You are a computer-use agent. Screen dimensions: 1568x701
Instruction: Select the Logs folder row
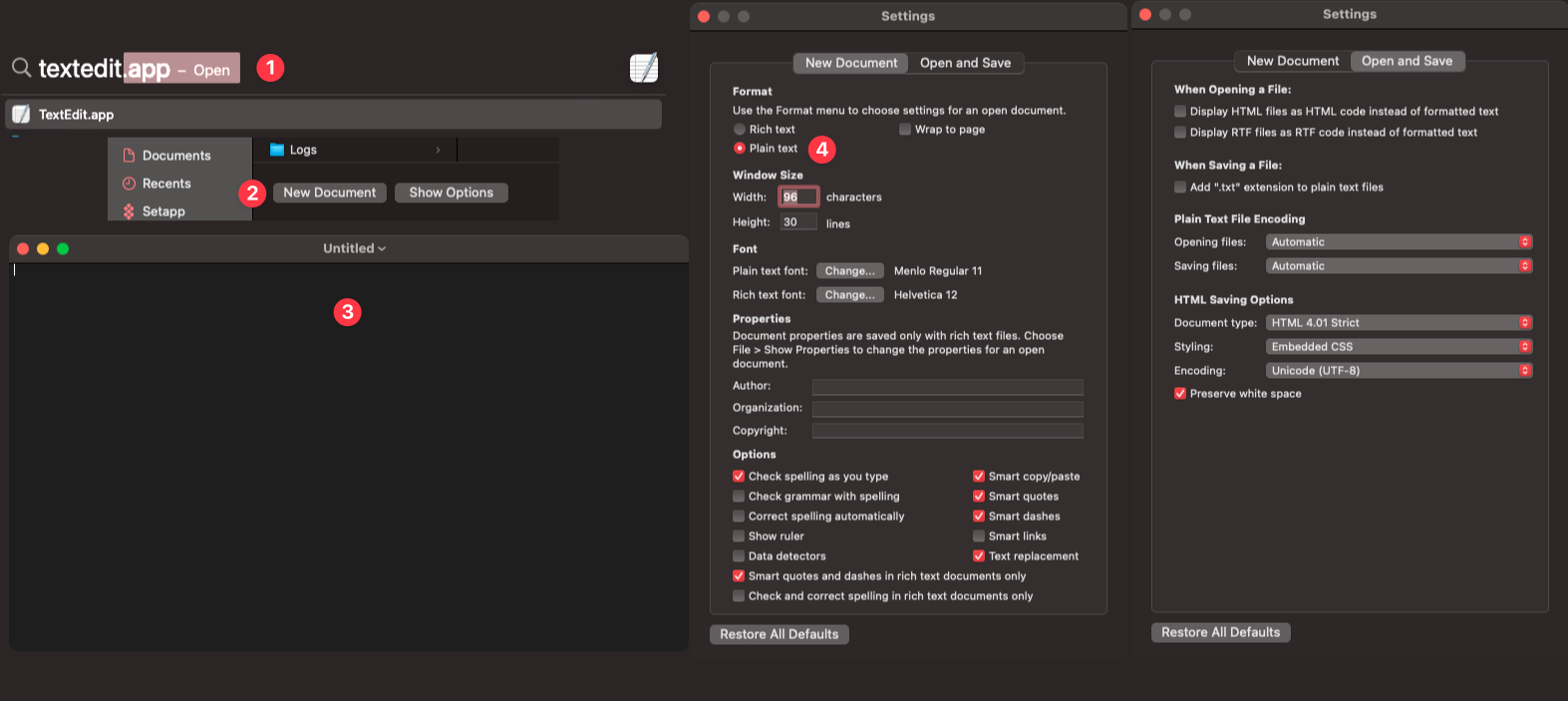click(x=355, y=150)
